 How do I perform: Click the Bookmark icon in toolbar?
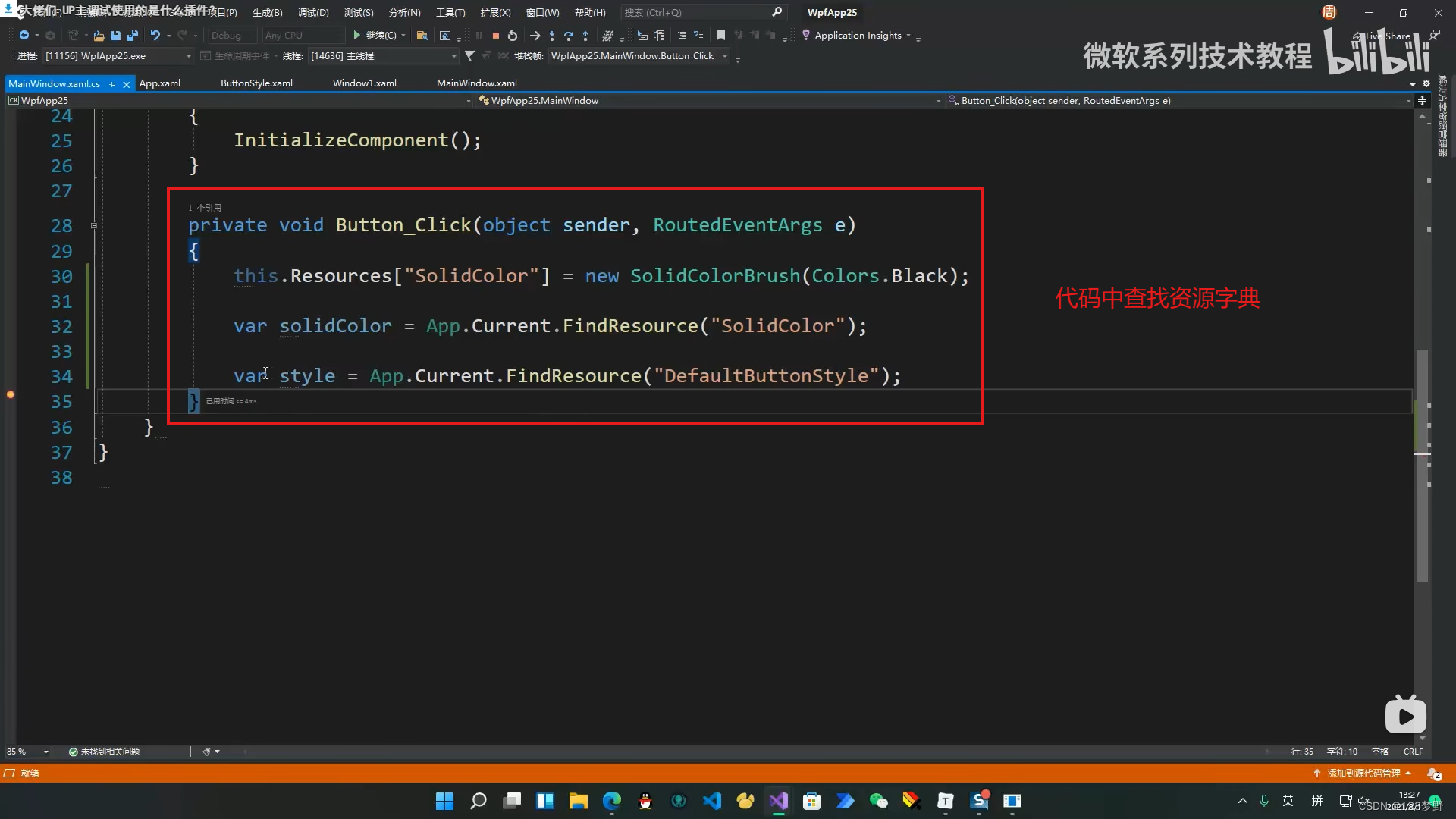(x=720, y=36)
